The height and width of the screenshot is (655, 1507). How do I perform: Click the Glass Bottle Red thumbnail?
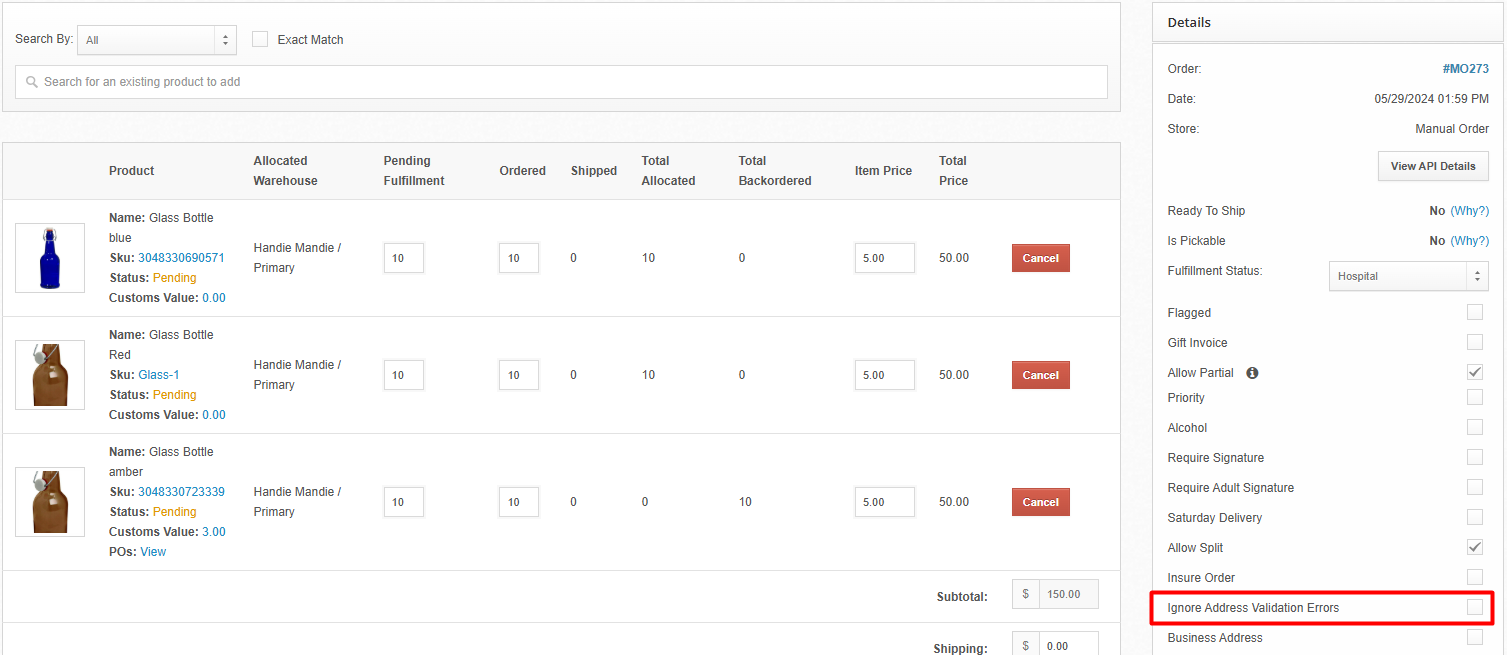pos(50,375)
